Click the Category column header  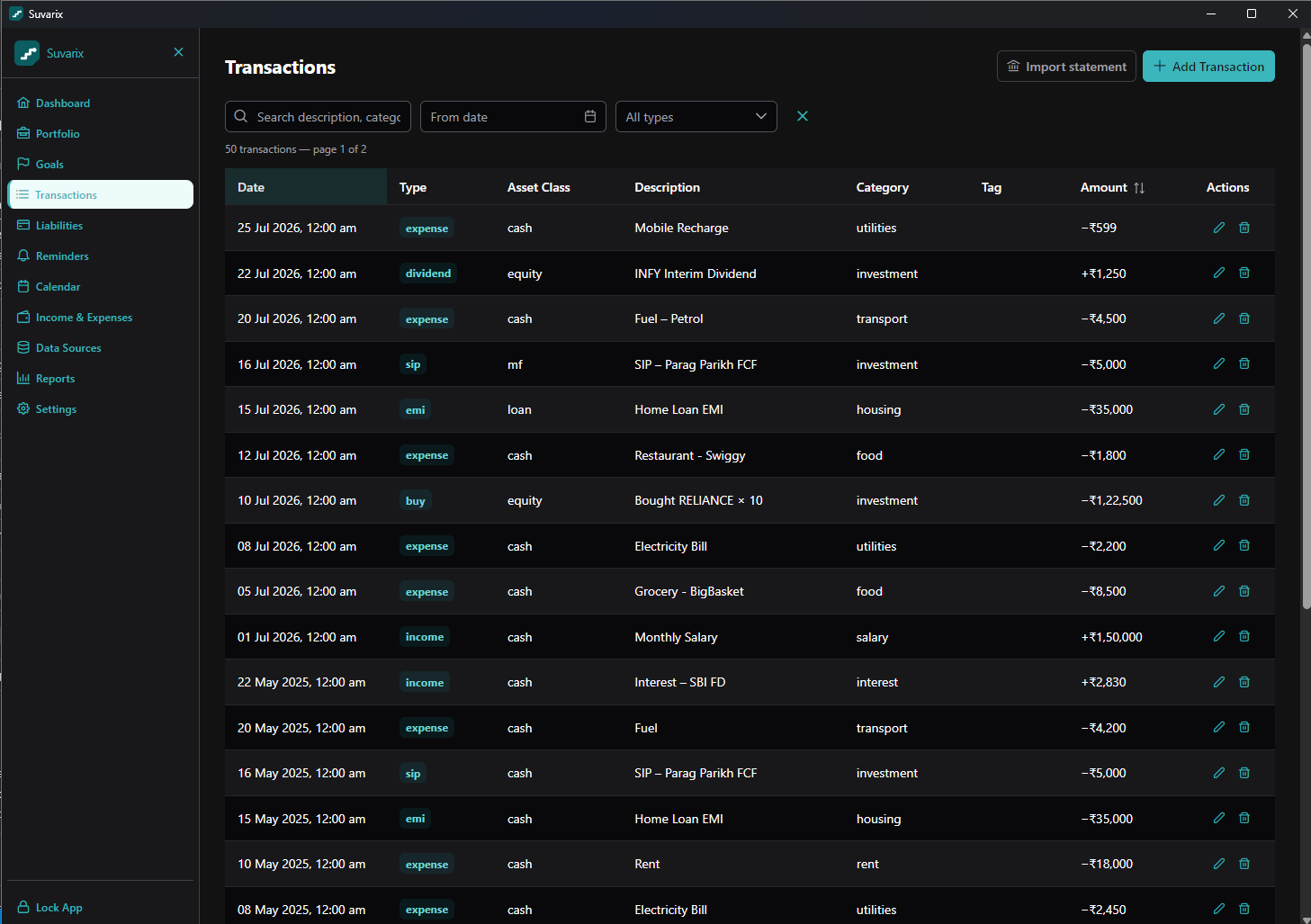coord(882,187)
